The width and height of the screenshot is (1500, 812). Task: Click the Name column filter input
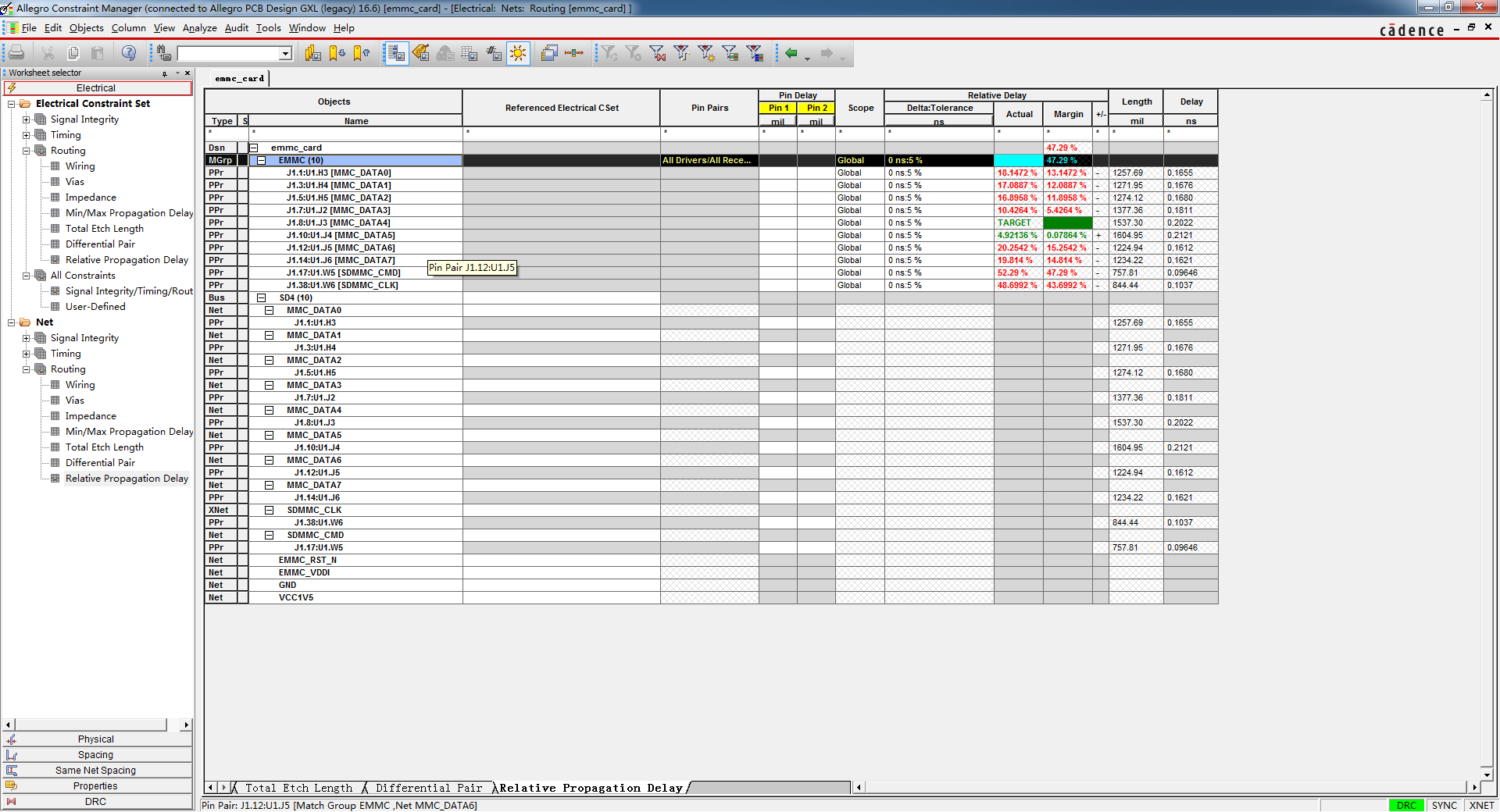(355, 133)
